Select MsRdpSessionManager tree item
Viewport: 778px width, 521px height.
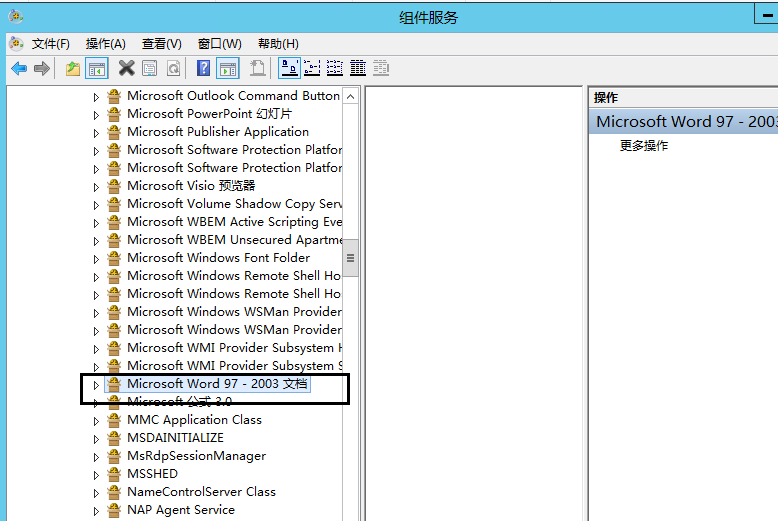click(196, 456)
